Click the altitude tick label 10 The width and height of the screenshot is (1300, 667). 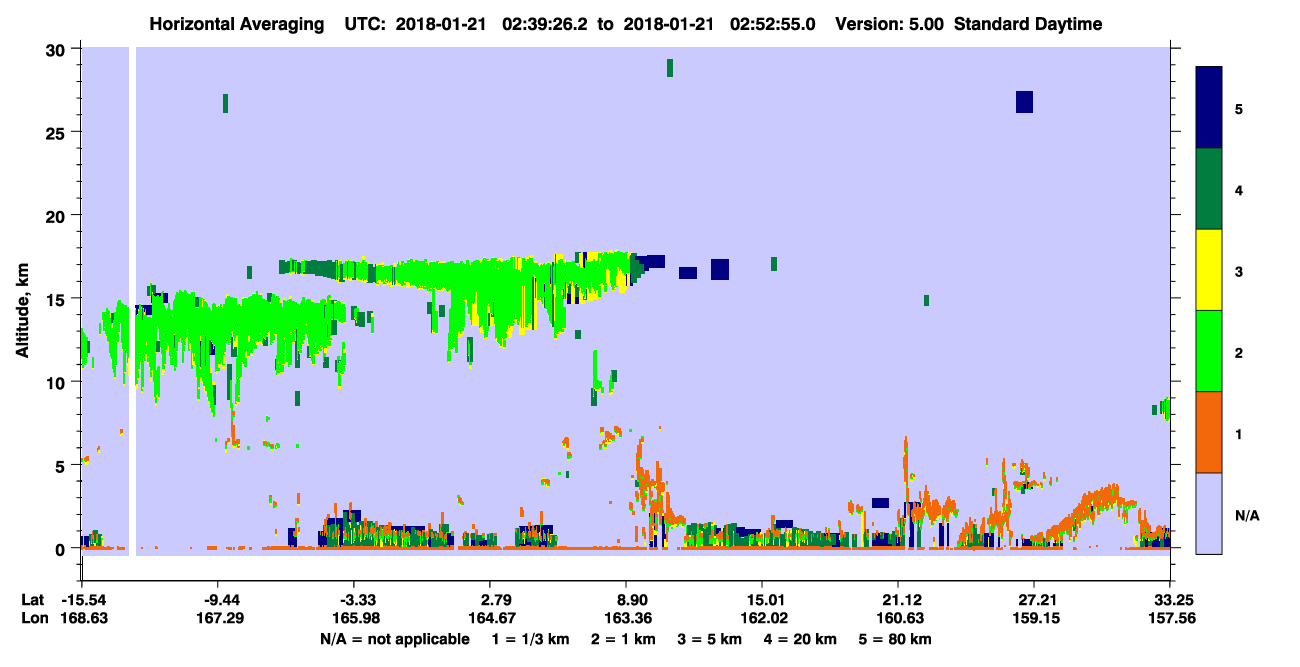click(x=58, y=382)
